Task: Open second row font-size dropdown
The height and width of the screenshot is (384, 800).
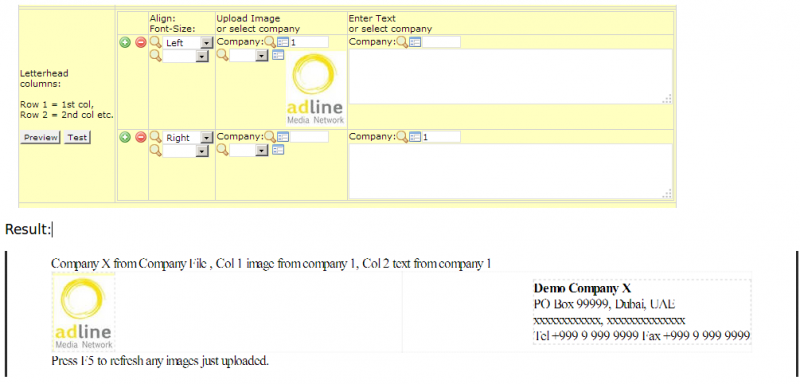Action: point(186,150)
